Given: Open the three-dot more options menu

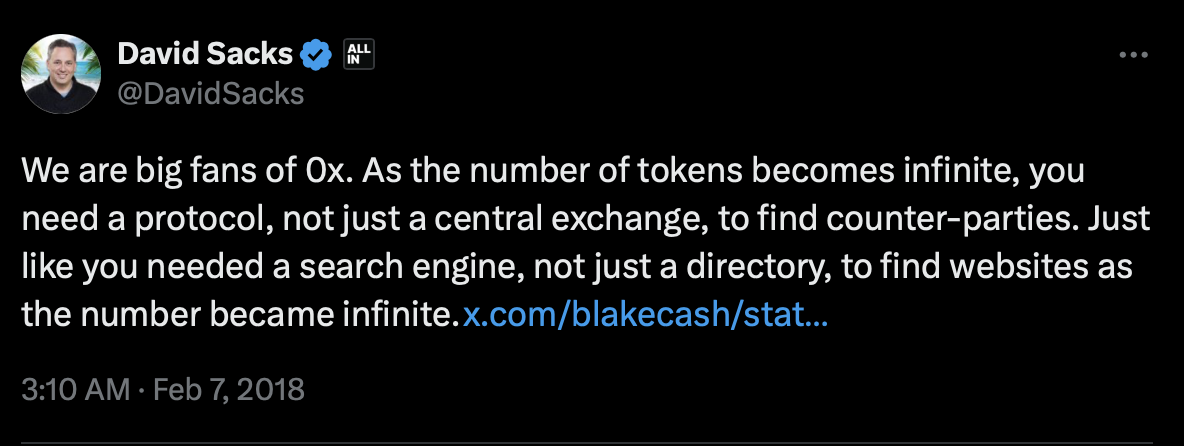Looking at the screenshot, I should 1133,56.
